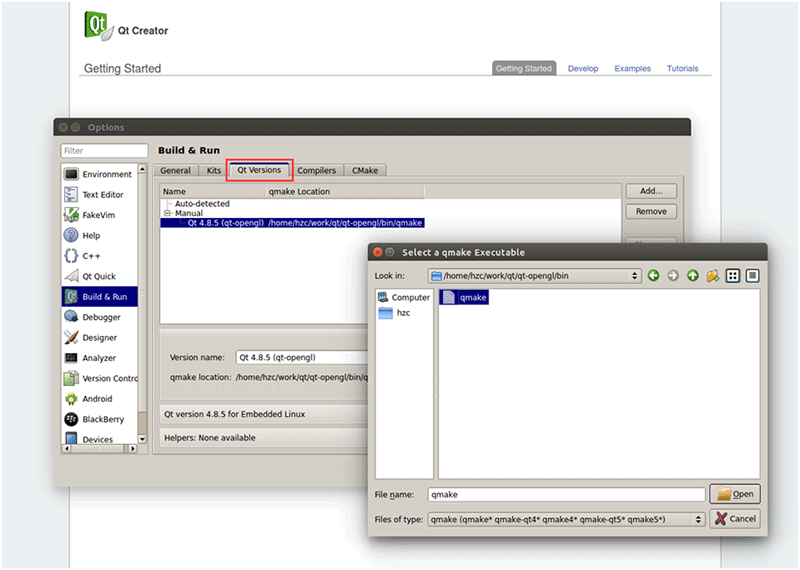Screen dimensions: 800x570
Task: Open the Files of type dropdown
Action: click(566, 519)
